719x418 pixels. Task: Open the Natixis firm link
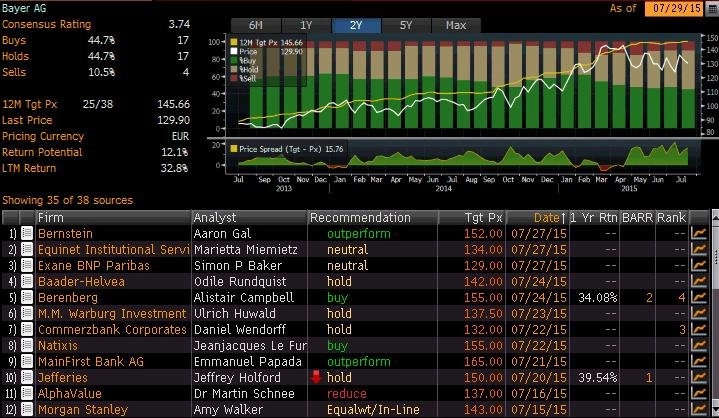[x=58, y=346]
